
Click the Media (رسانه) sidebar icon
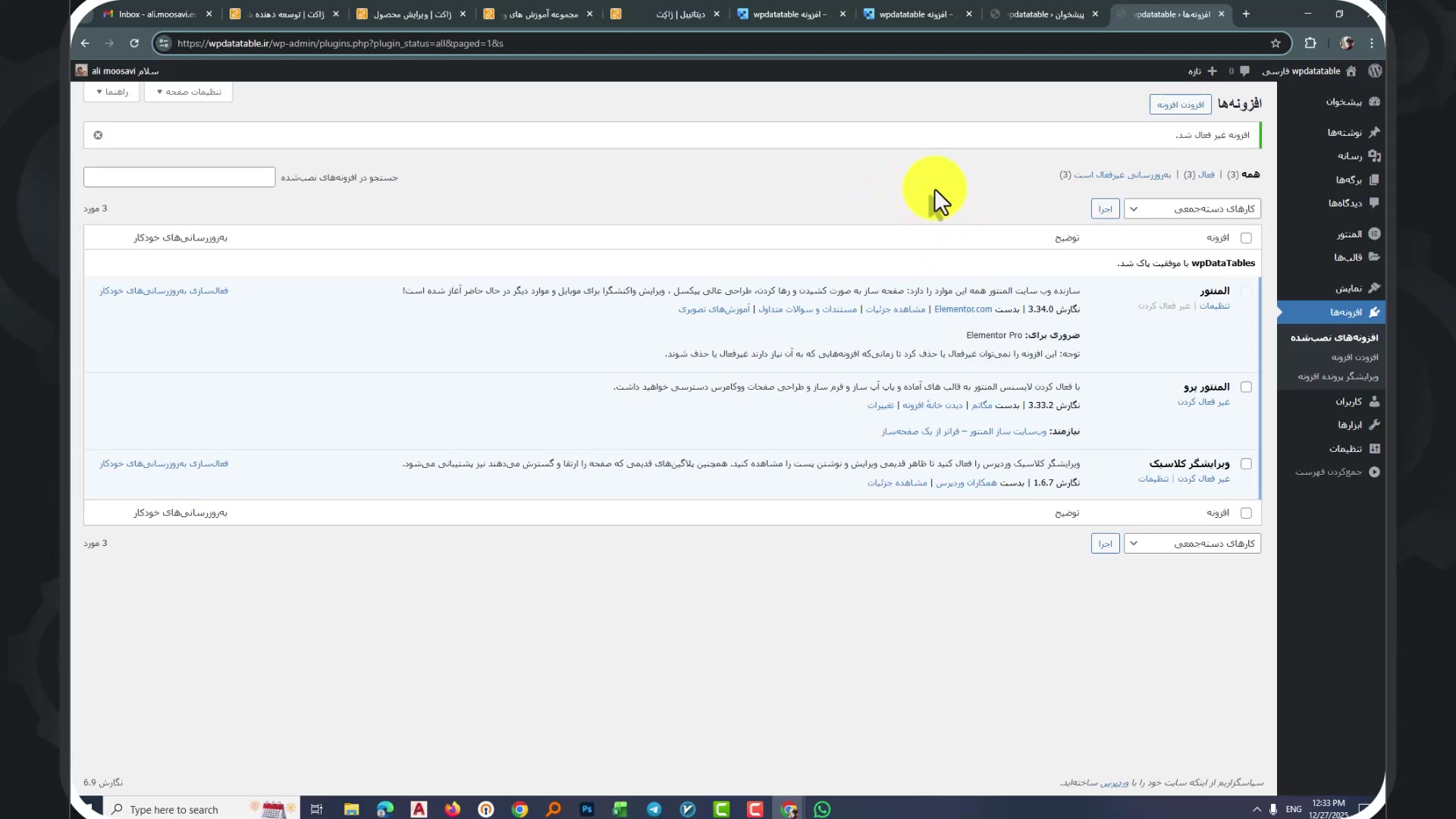pyautogui.click(x=1374, y=156)
